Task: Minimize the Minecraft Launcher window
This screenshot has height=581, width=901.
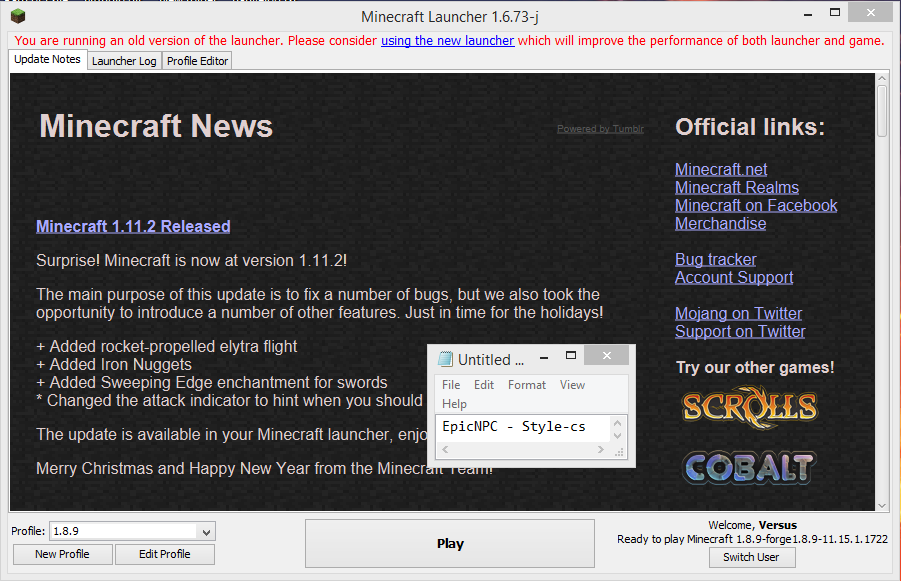Action: coord(808,14)
